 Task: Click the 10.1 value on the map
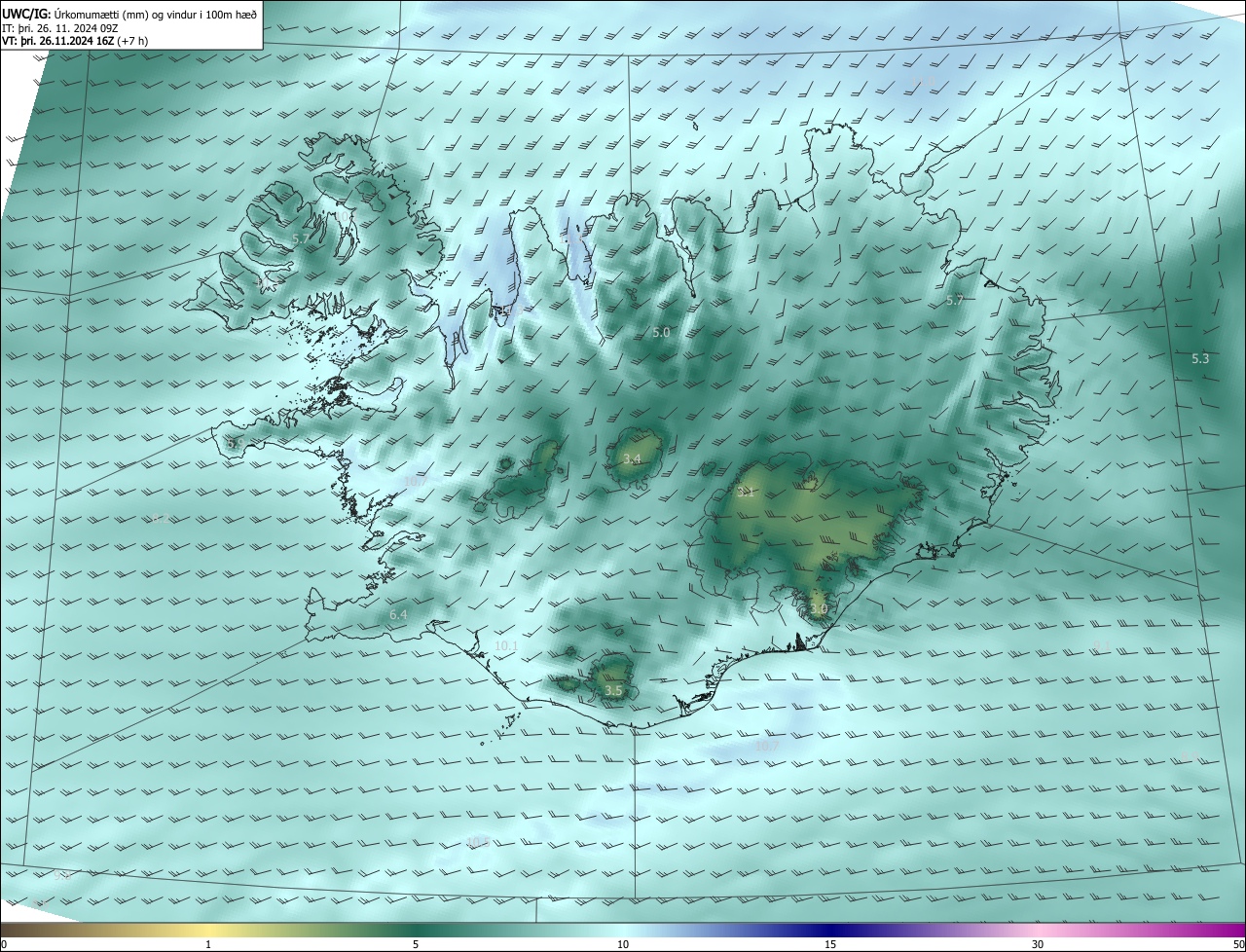coord(506,646)
